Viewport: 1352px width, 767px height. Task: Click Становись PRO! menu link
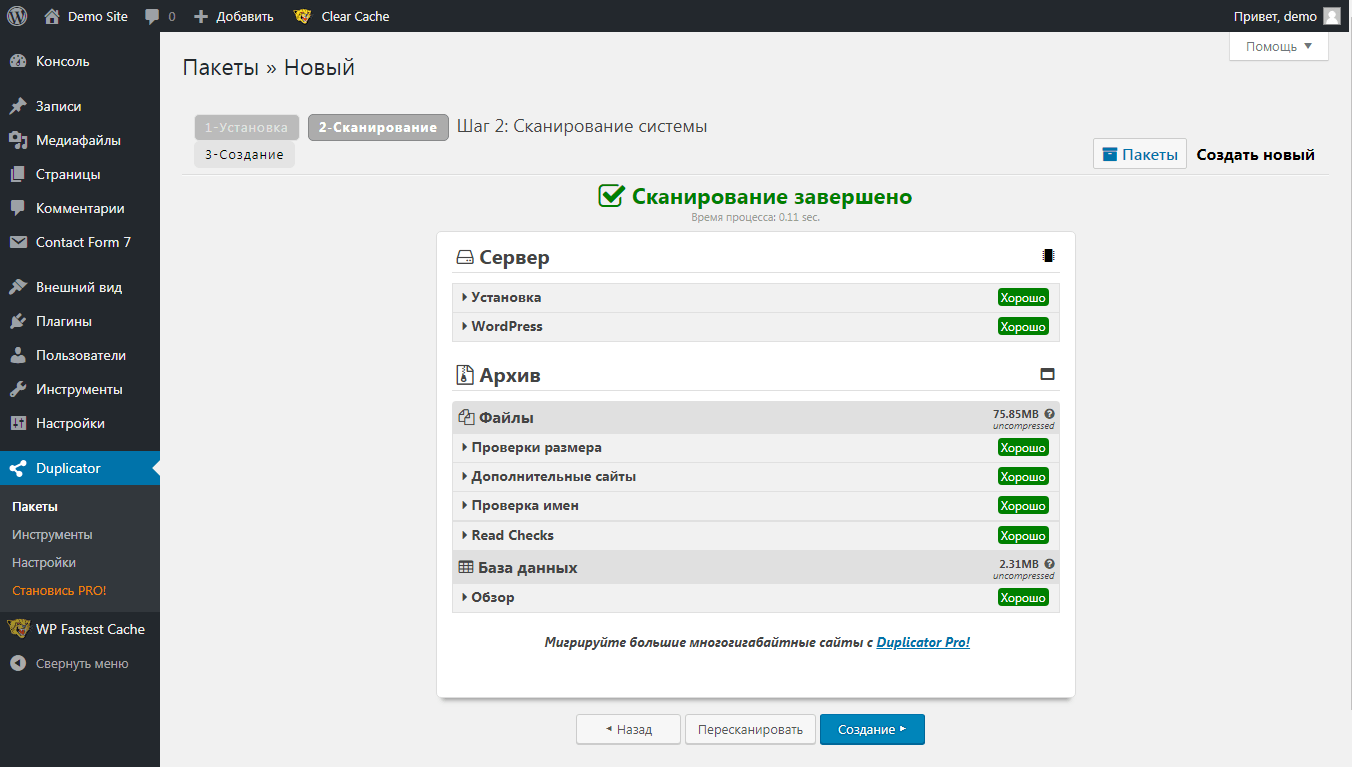click(59, 590)
